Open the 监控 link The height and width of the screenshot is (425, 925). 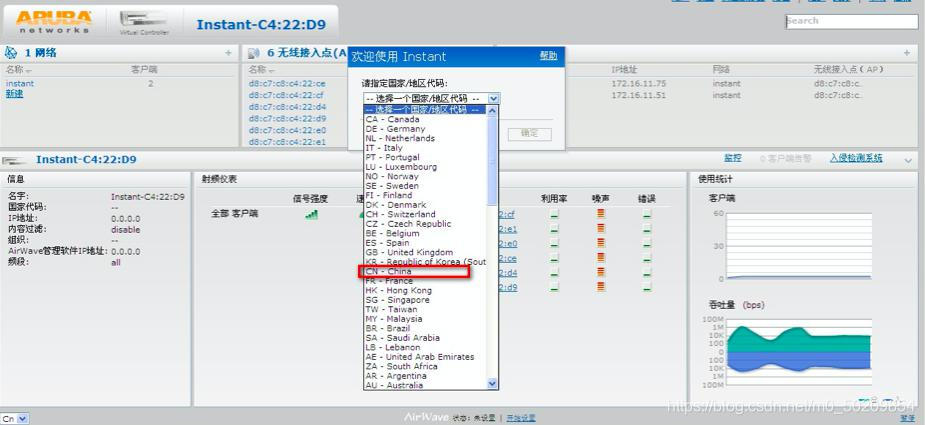[733, 158]
